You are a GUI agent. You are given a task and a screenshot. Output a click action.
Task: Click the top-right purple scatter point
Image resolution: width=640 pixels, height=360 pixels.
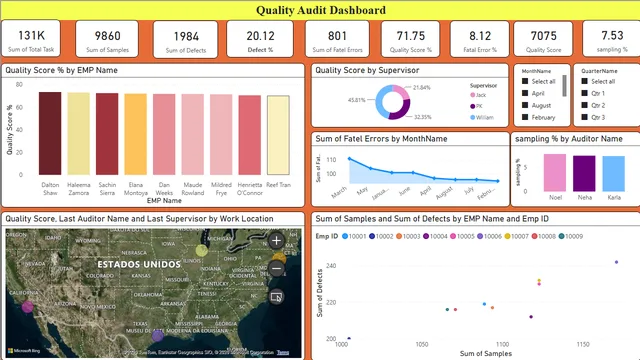tap(616, 262)
